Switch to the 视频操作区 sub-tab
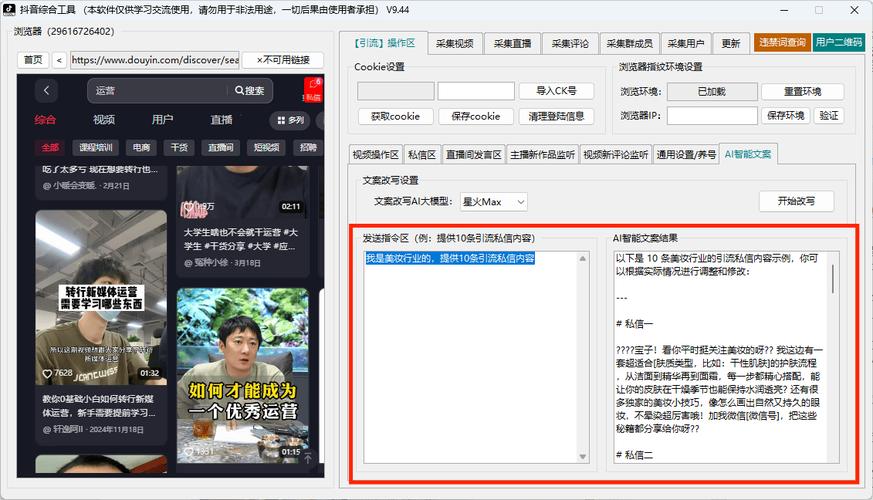The image size is (873, 500). coord(376,155)
